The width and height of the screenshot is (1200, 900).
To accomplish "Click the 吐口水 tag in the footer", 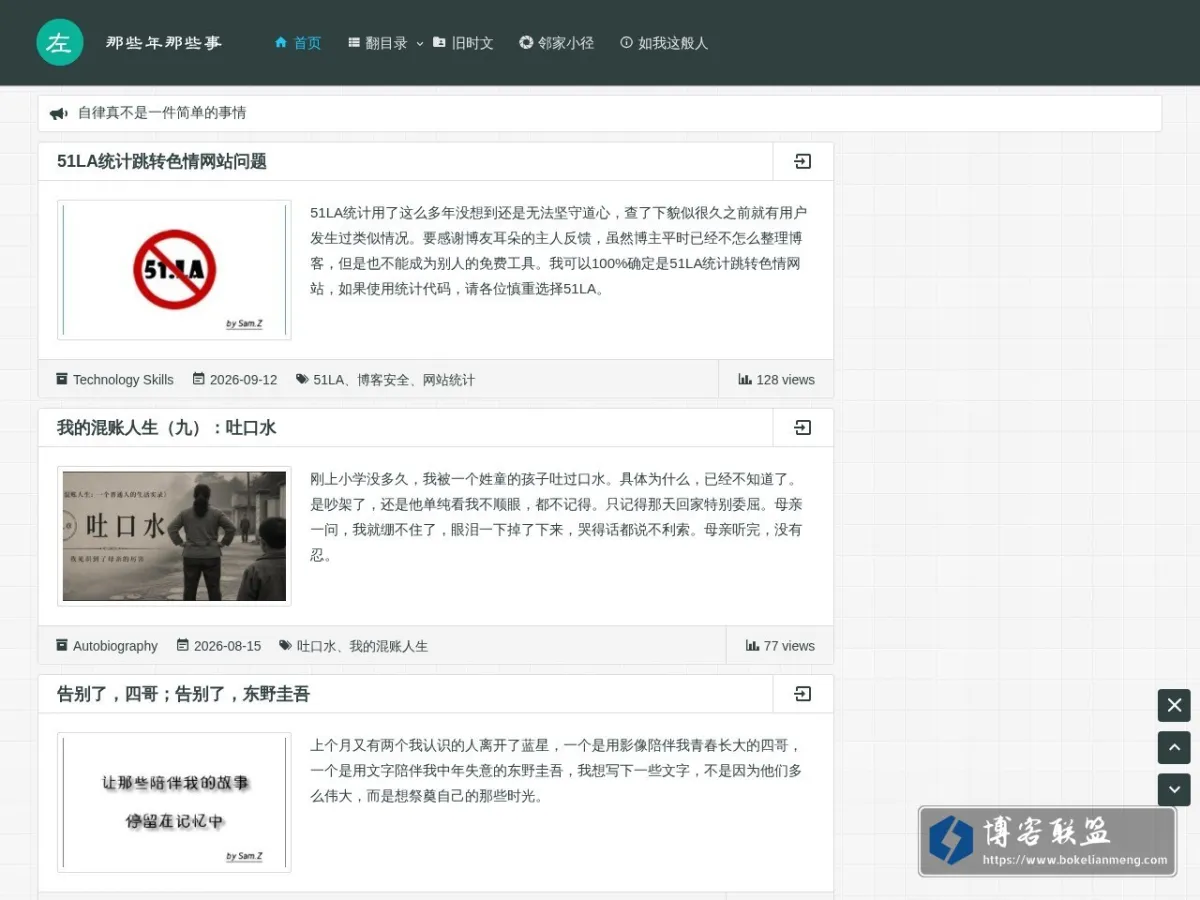I will 316,646.
